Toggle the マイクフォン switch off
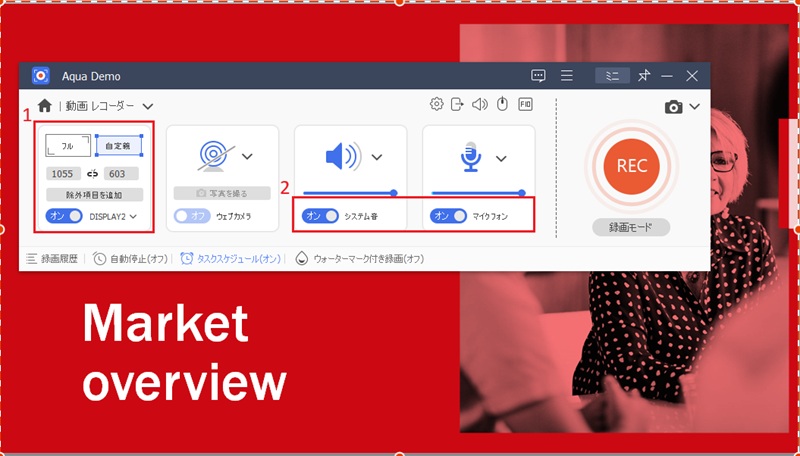This screenshot has height=456, width=800. [448, 216]
